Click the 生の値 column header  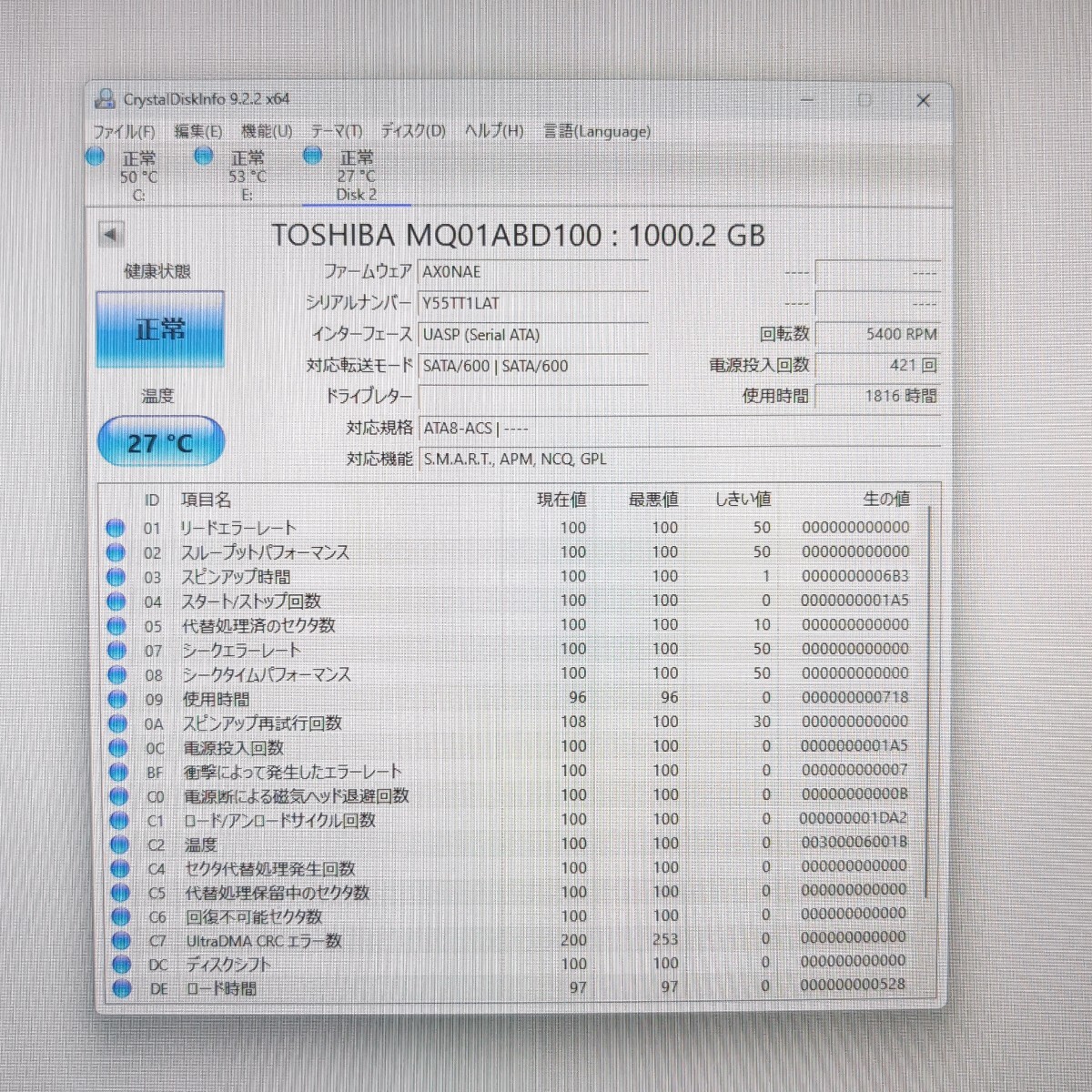886,498
